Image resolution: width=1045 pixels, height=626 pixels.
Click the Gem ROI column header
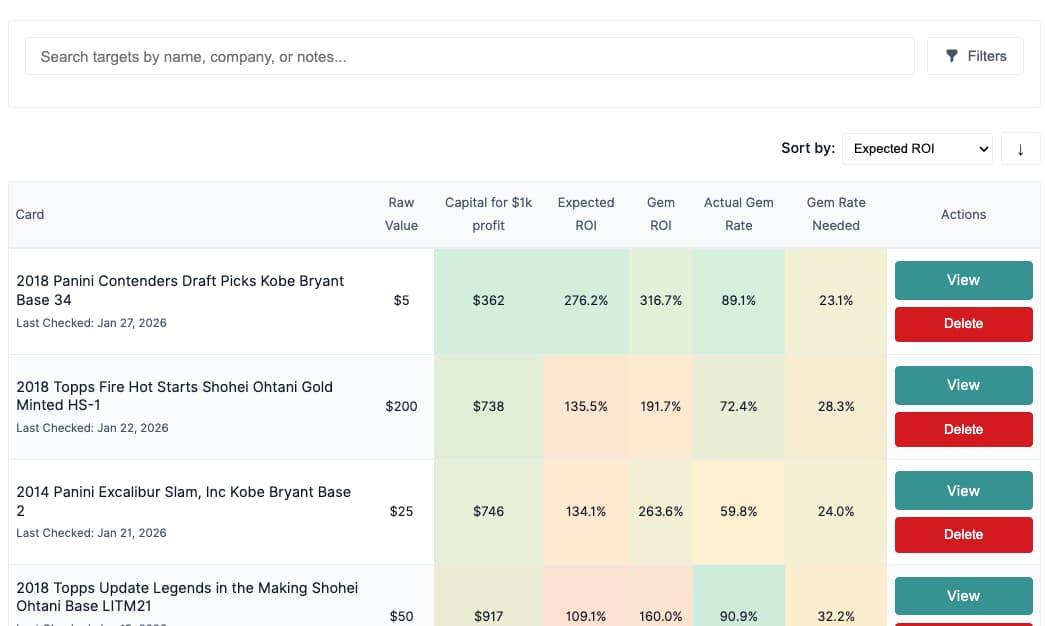(x=660, y=214)
